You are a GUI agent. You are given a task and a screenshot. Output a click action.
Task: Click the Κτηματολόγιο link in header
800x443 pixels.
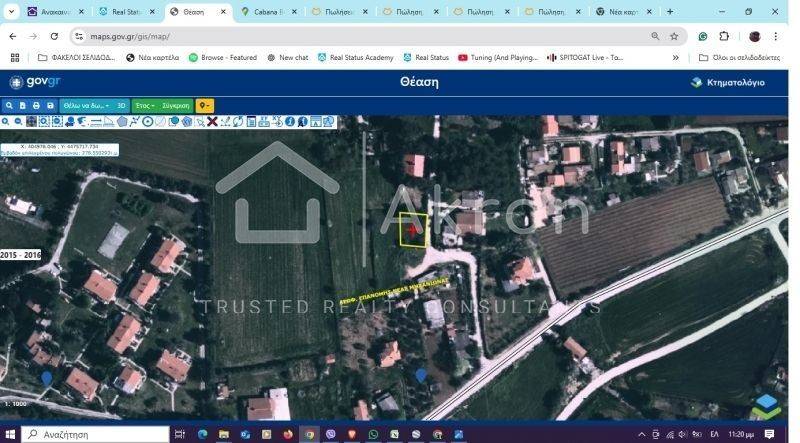pos(728,82)
